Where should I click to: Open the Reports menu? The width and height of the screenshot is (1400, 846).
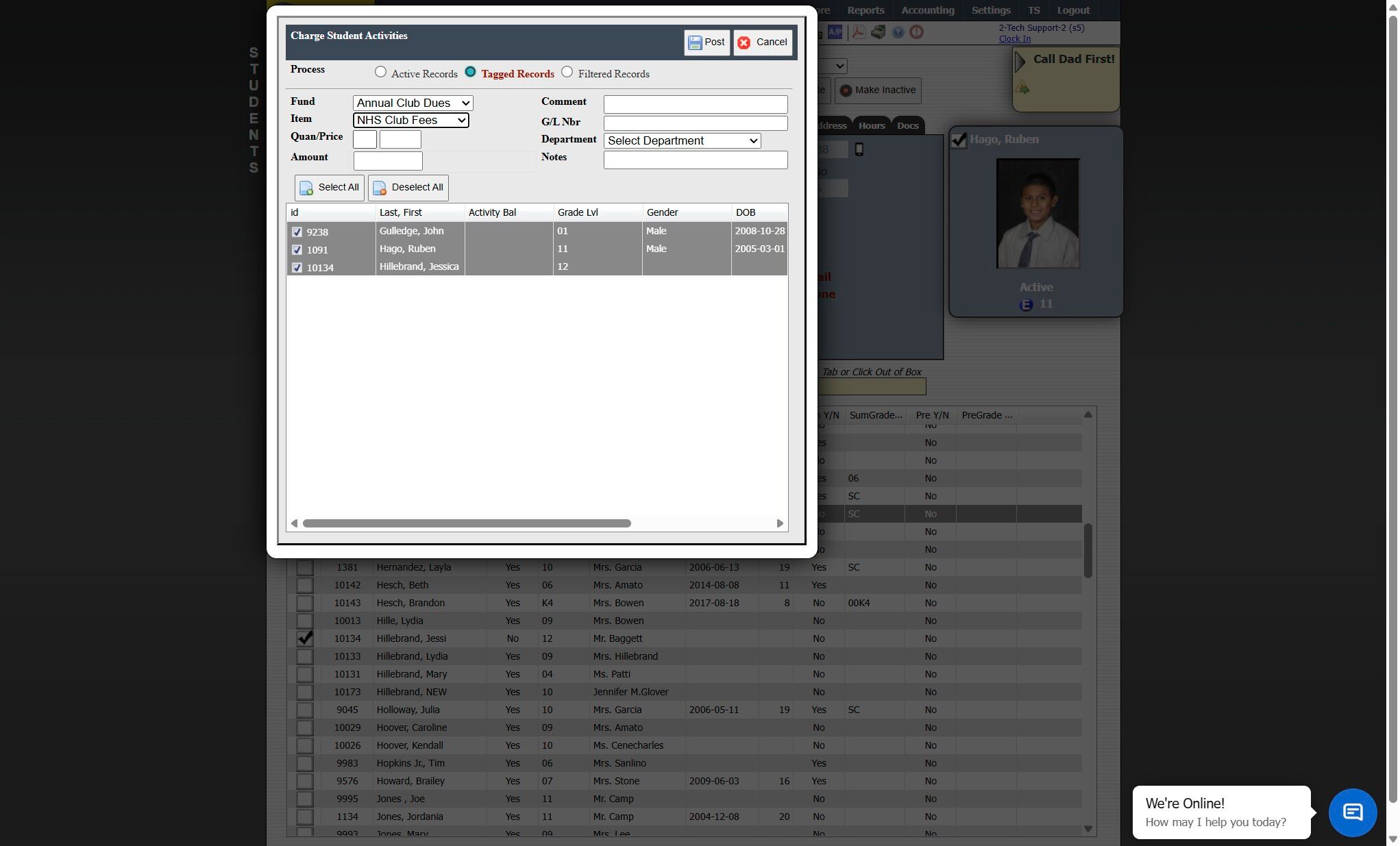(865, 10)
